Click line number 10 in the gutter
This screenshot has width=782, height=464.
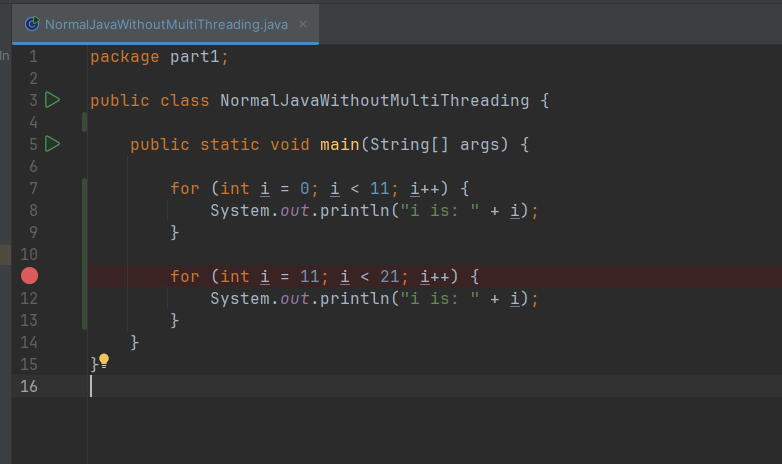pyautogui.click(x=29, y=254)
